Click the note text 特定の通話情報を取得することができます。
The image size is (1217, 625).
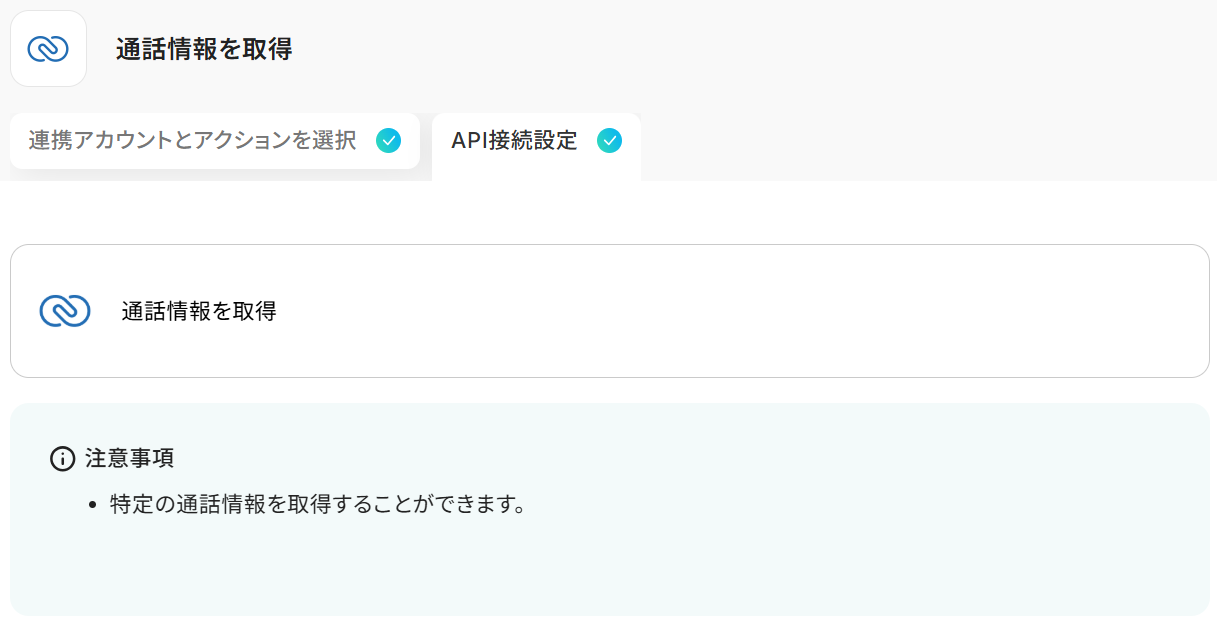(x=318, y=505)
